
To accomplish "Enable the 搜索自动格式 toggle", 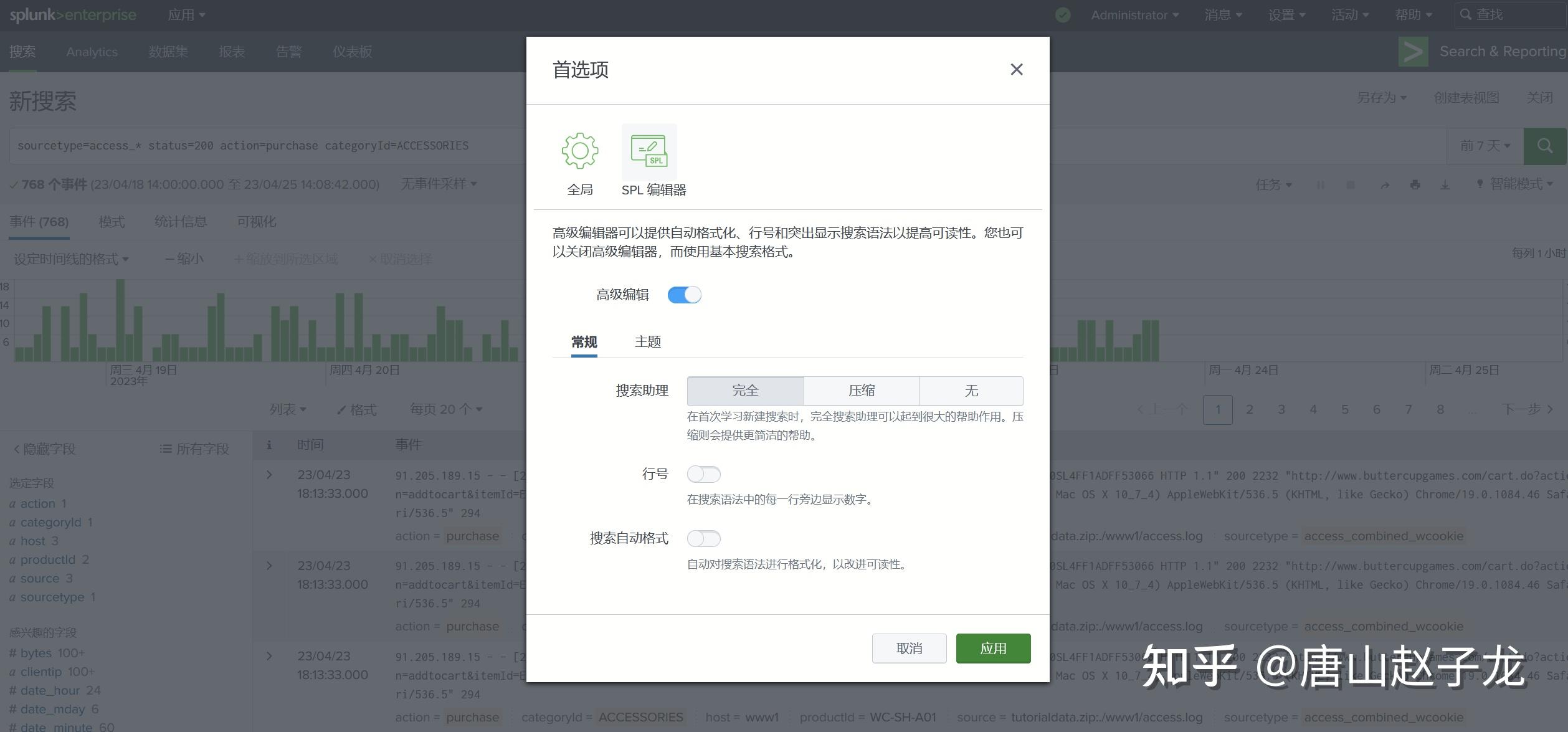I will [x=703, y=539].
